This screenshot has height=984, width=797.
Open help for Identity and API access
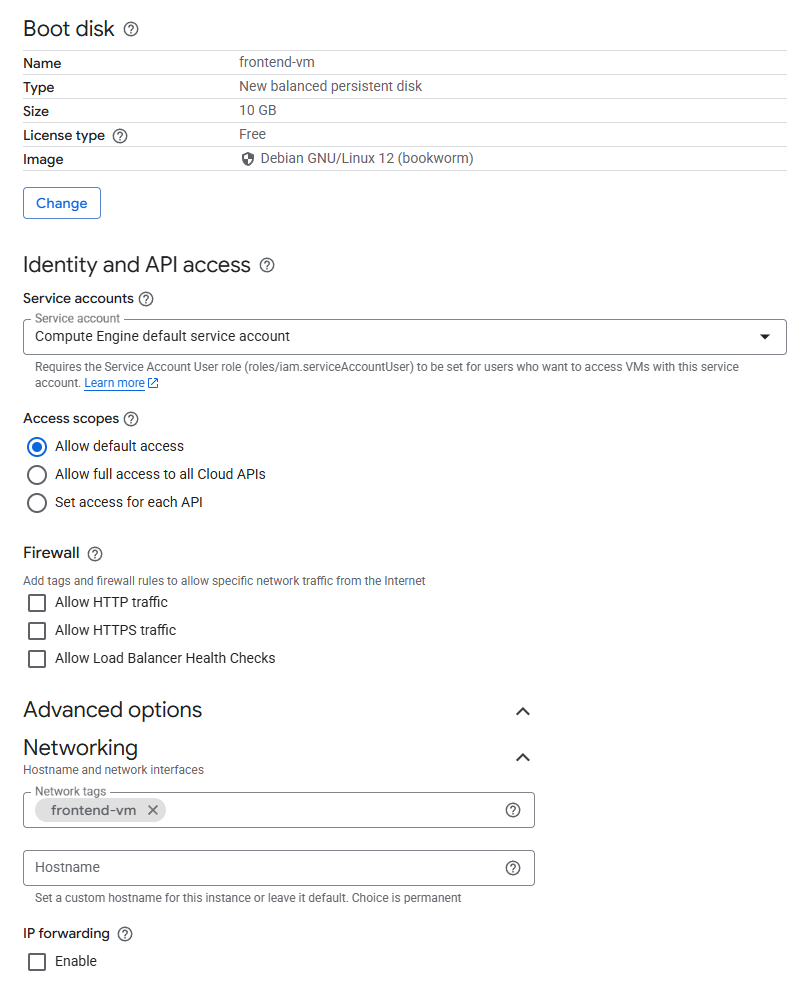(267, 265)
